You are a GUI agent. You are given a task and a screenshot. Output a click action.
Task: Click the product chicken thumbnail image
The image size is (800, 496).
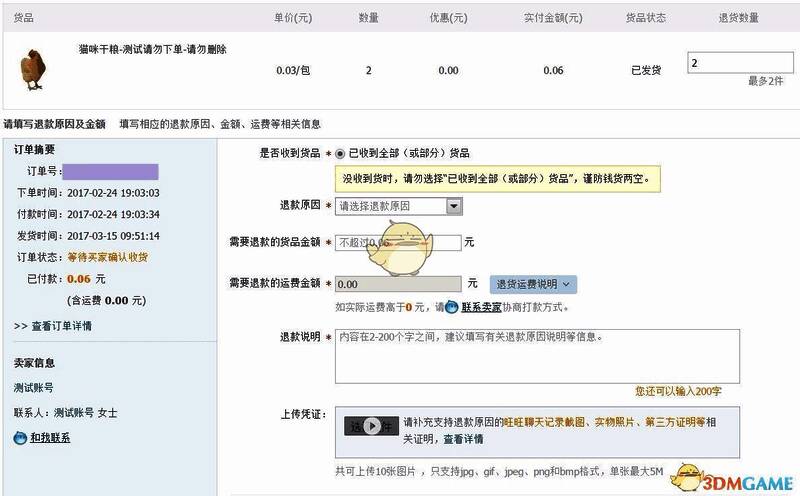pyautogui.click(x=33, y=70)
